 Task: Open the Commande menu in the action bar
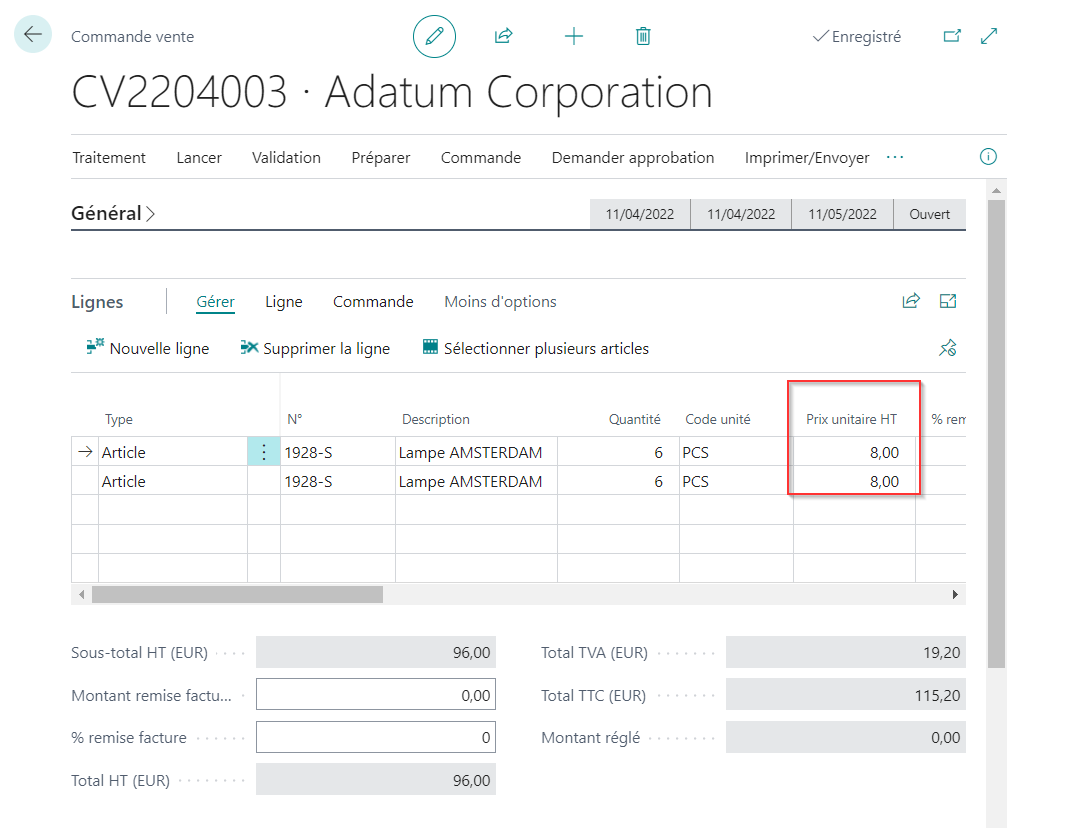(481, 157)
